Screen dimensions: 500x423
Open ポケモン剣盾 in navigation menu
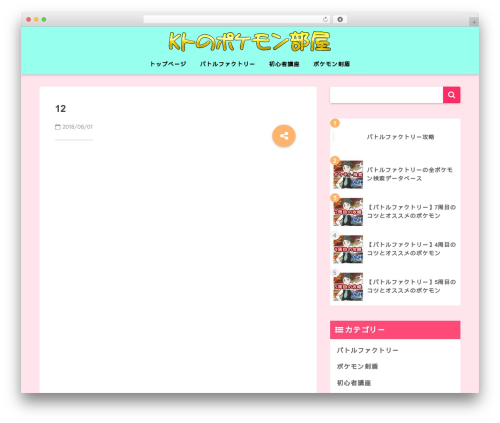(x=331, y=64)
